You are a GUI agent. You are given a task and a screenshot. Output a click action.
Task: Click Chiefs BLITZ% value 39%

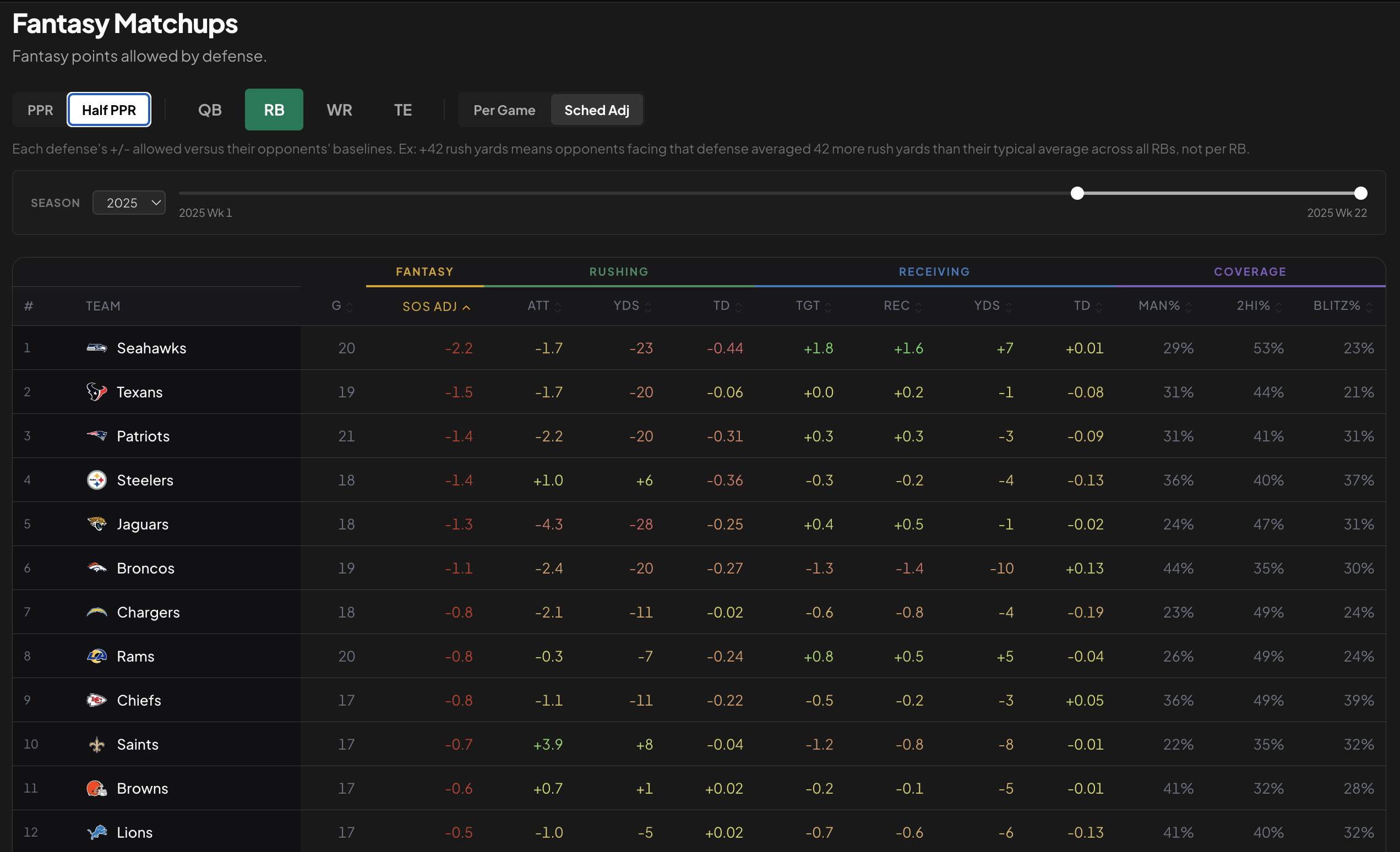[x=1359, y=700]
